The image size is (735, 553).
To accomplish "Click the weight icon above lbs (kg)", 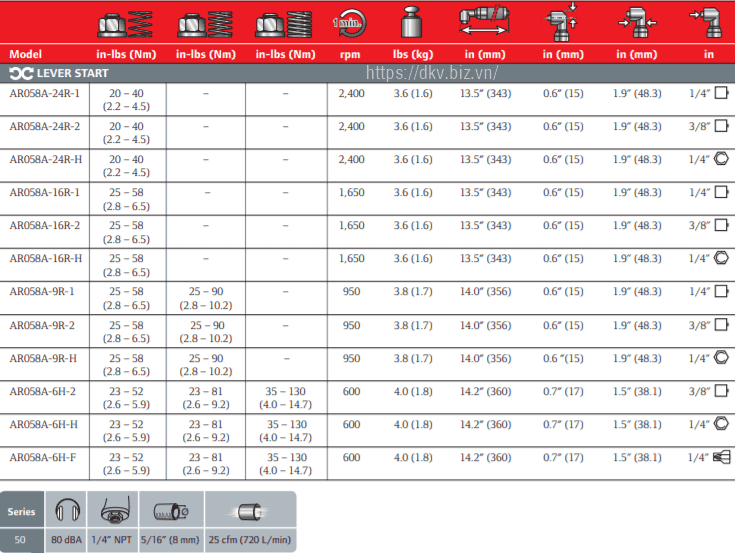I will [412, 23].
